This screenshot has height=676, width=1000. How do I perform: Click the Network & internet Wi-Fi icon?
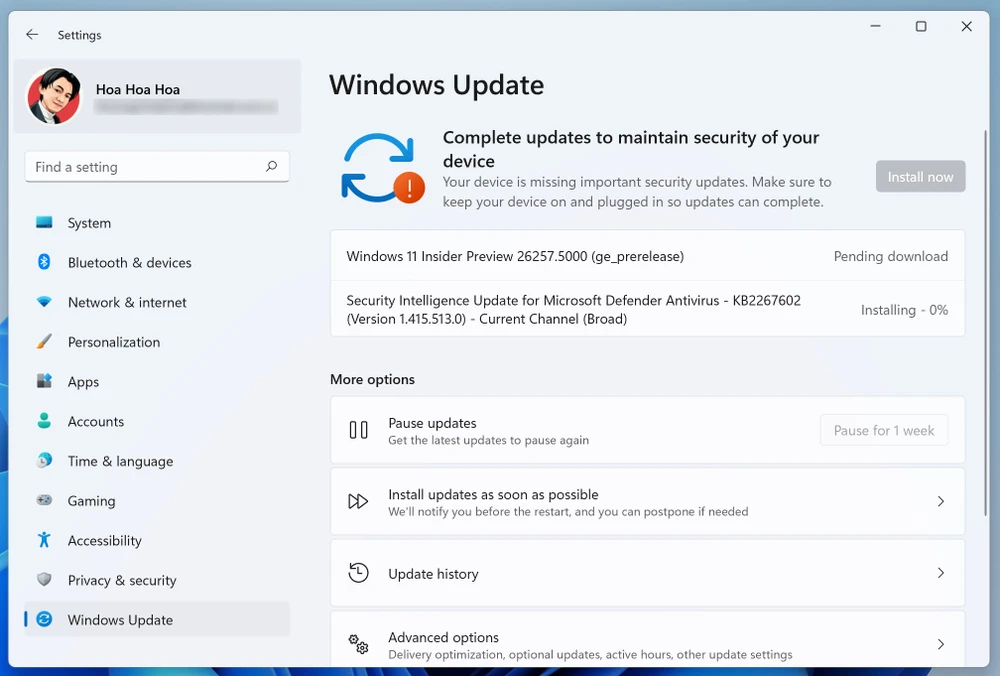point(44,302)
